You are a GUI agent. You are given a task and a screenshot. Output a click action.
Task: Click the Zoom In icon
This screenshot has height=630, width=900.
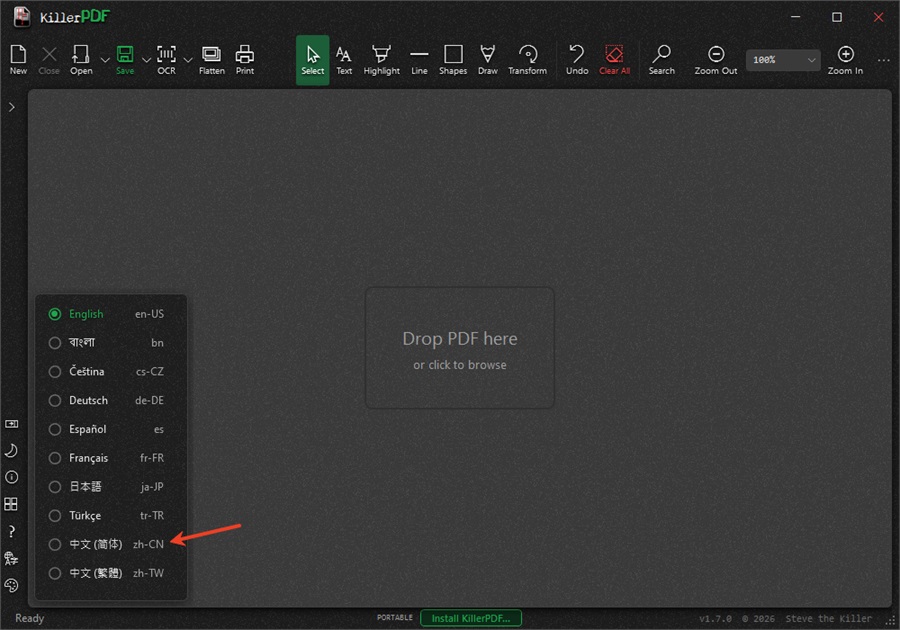[x=845, y=60]
